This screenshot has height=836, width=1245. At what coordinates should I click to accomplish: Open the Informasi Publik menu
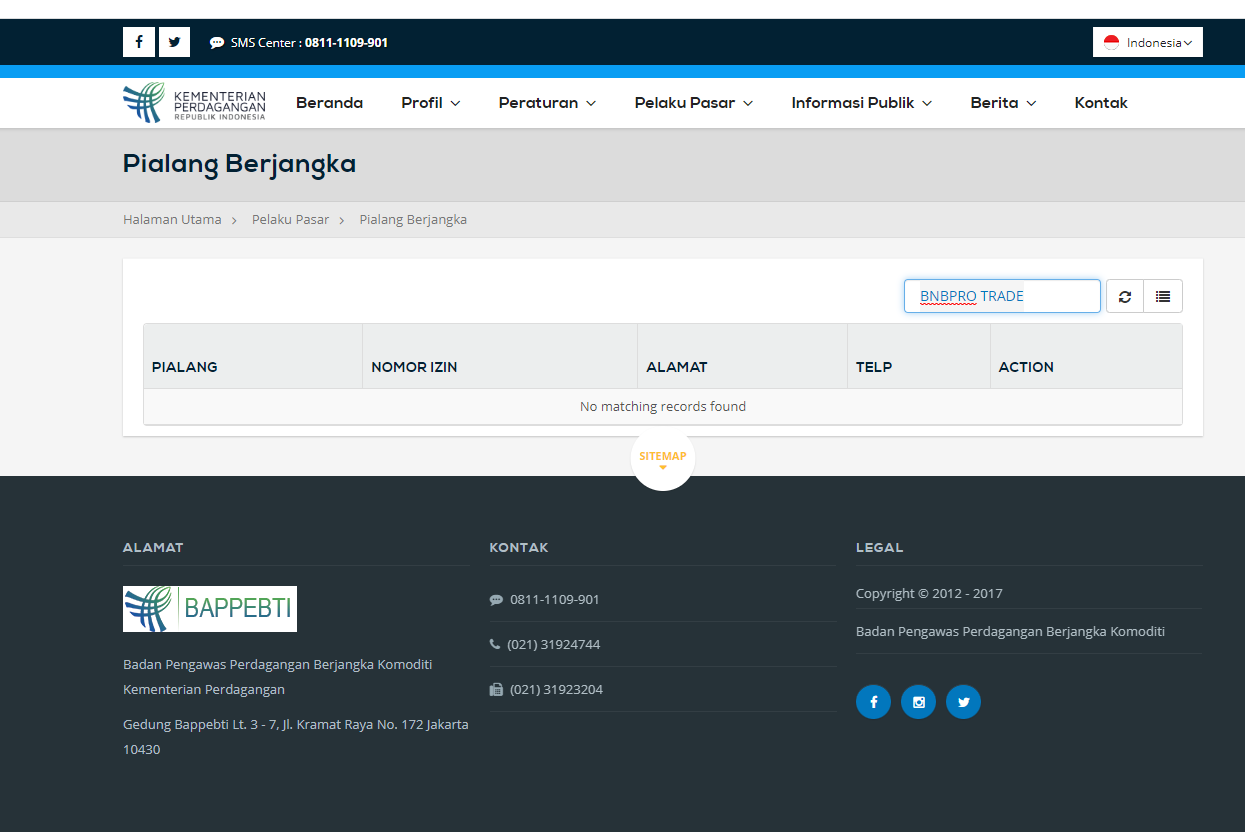[861, 103]
